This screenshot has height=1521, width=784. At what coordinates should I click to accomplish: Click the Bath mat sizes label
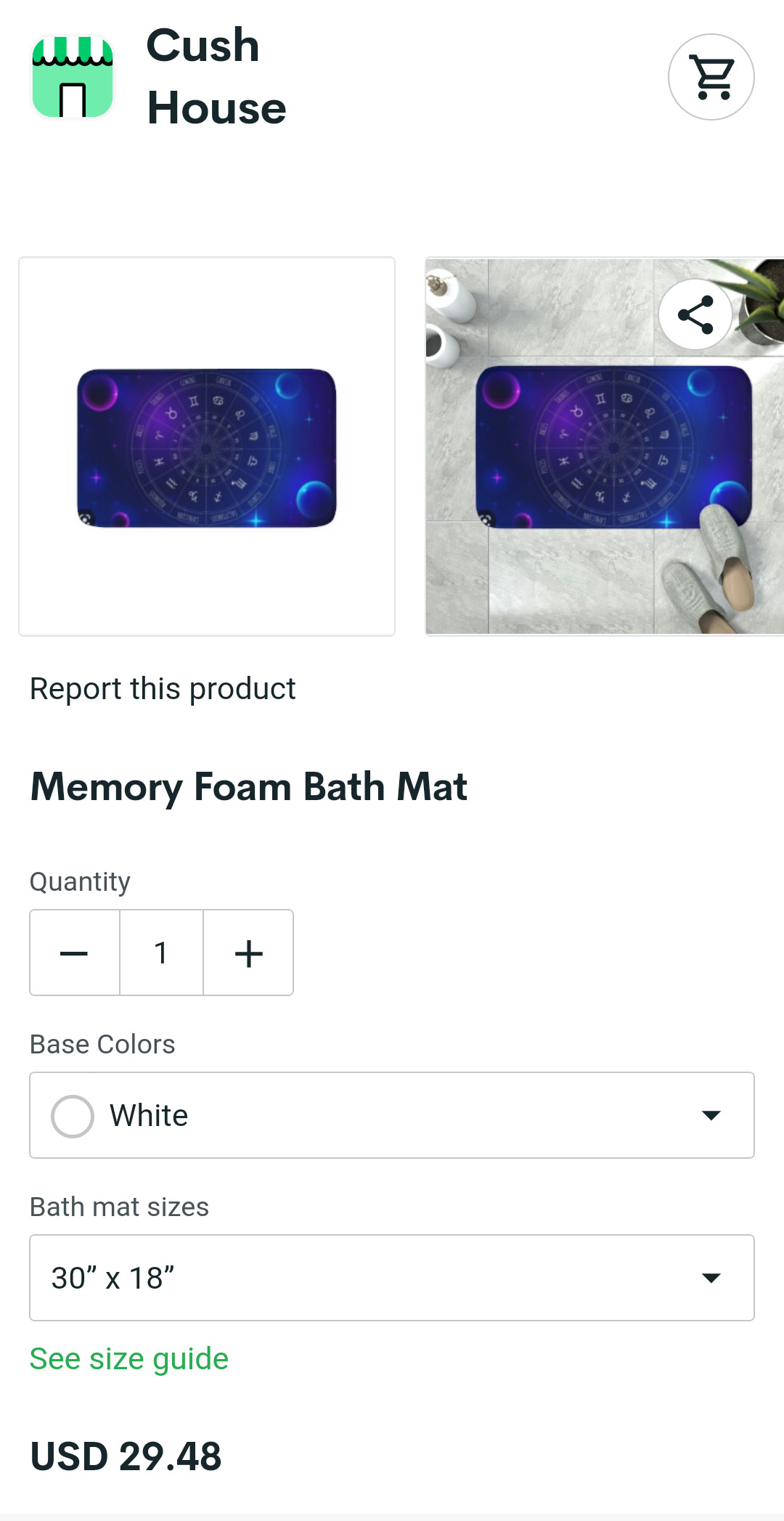119,1207
